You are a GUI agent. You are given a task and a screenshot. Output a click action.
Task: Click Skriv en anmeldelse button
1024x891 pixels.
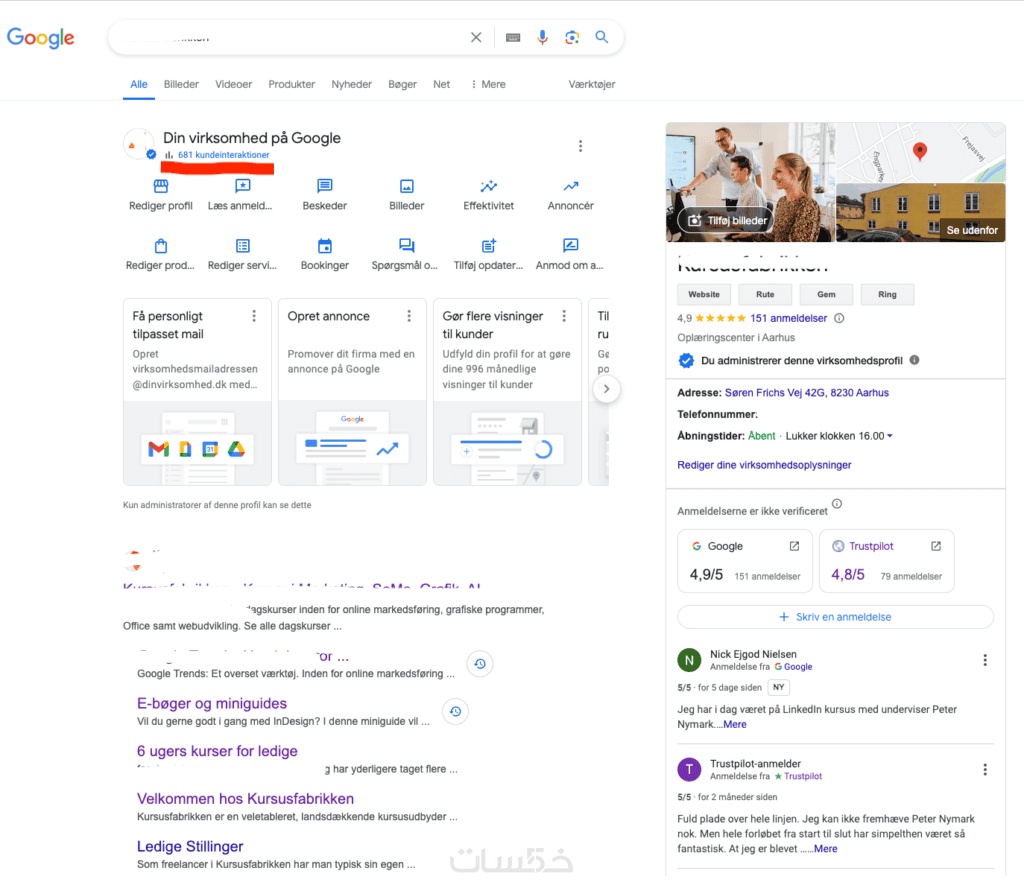click(x=835, y=617)
